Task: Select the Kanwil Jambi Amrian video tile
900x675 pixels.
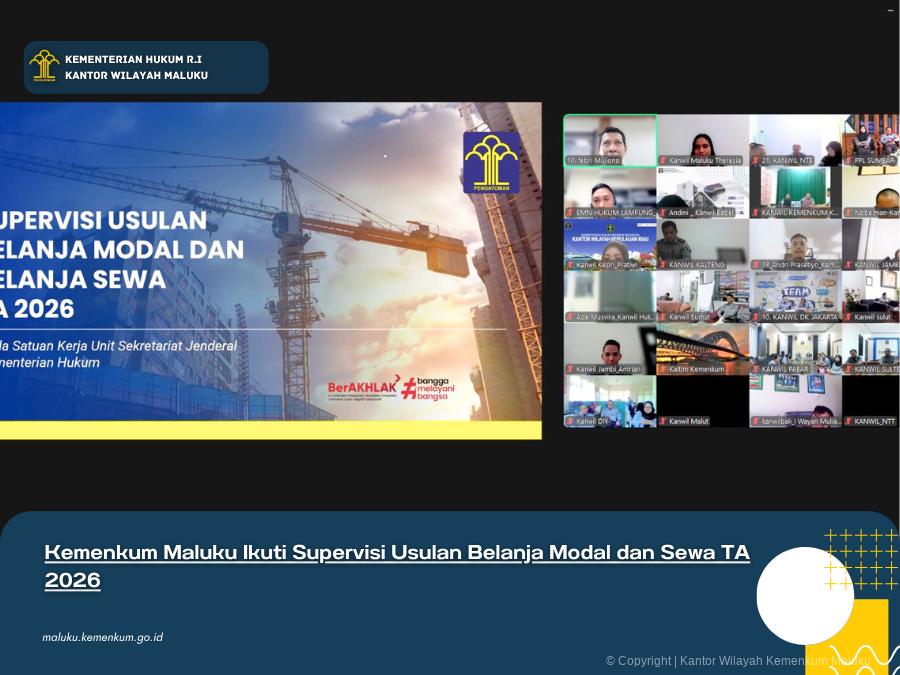Action: [x=610, y=348]
